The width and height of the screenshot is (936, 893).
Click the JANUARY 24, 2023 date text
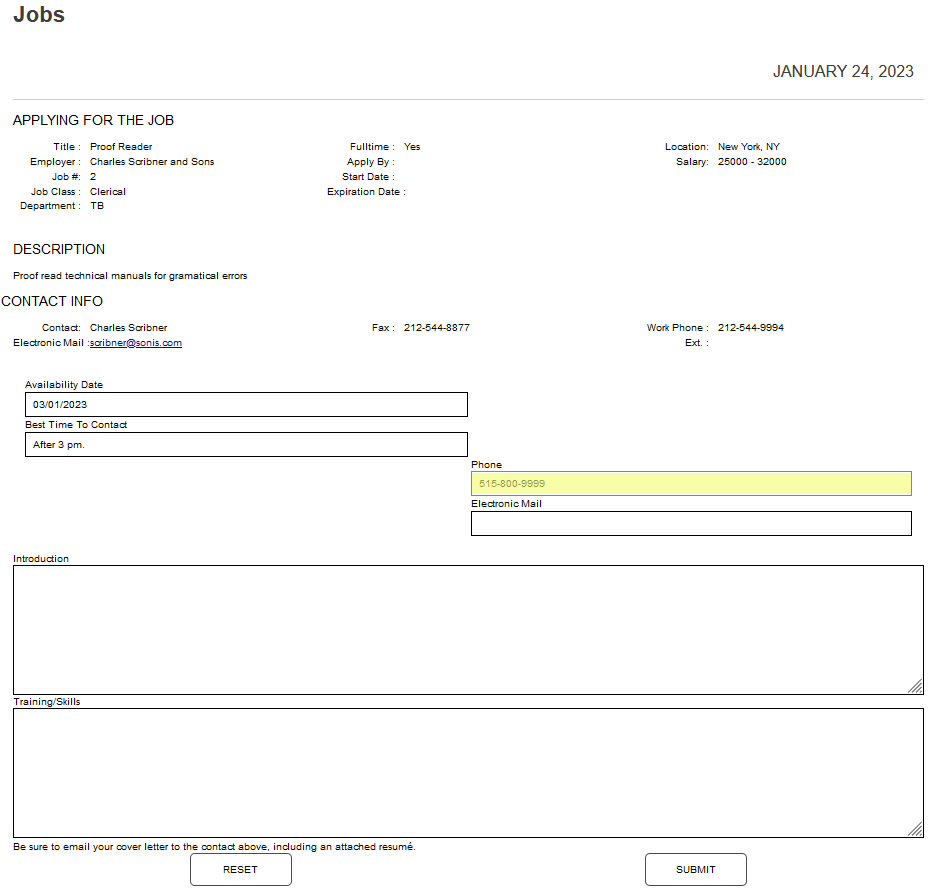click(x=843, y=71)
